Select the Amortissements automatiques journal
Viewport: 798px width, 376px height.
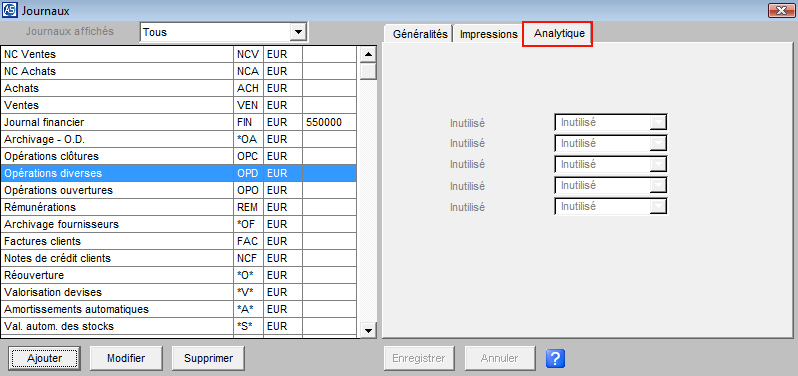pos(179,309)
